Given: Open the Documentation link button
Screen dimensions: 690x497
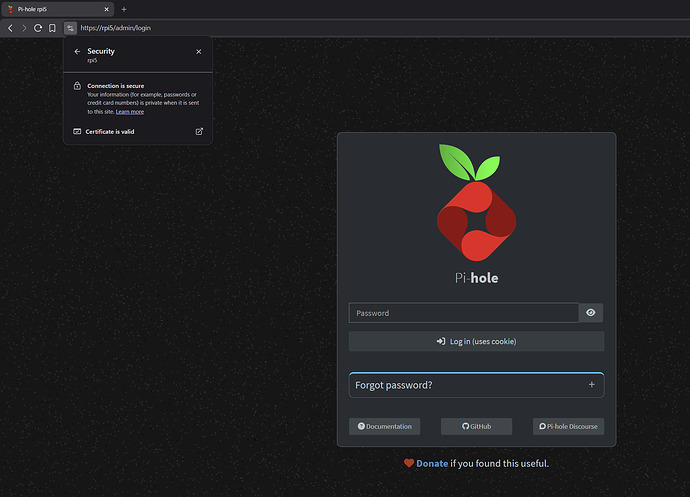Looking at the screenshot, I should click(384, 426).
